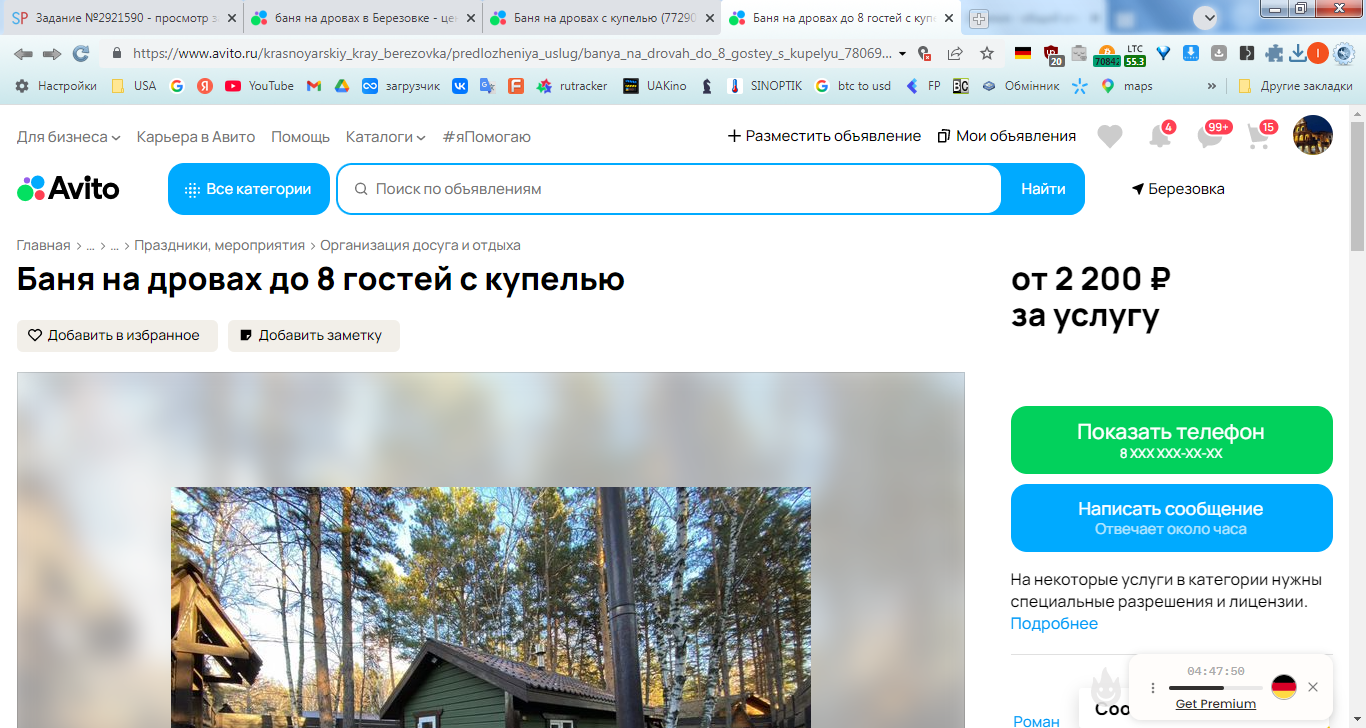Open VPN widget three-dot menu
The width and height of the screenshot is (1366, 728).
pos(1152,688)
